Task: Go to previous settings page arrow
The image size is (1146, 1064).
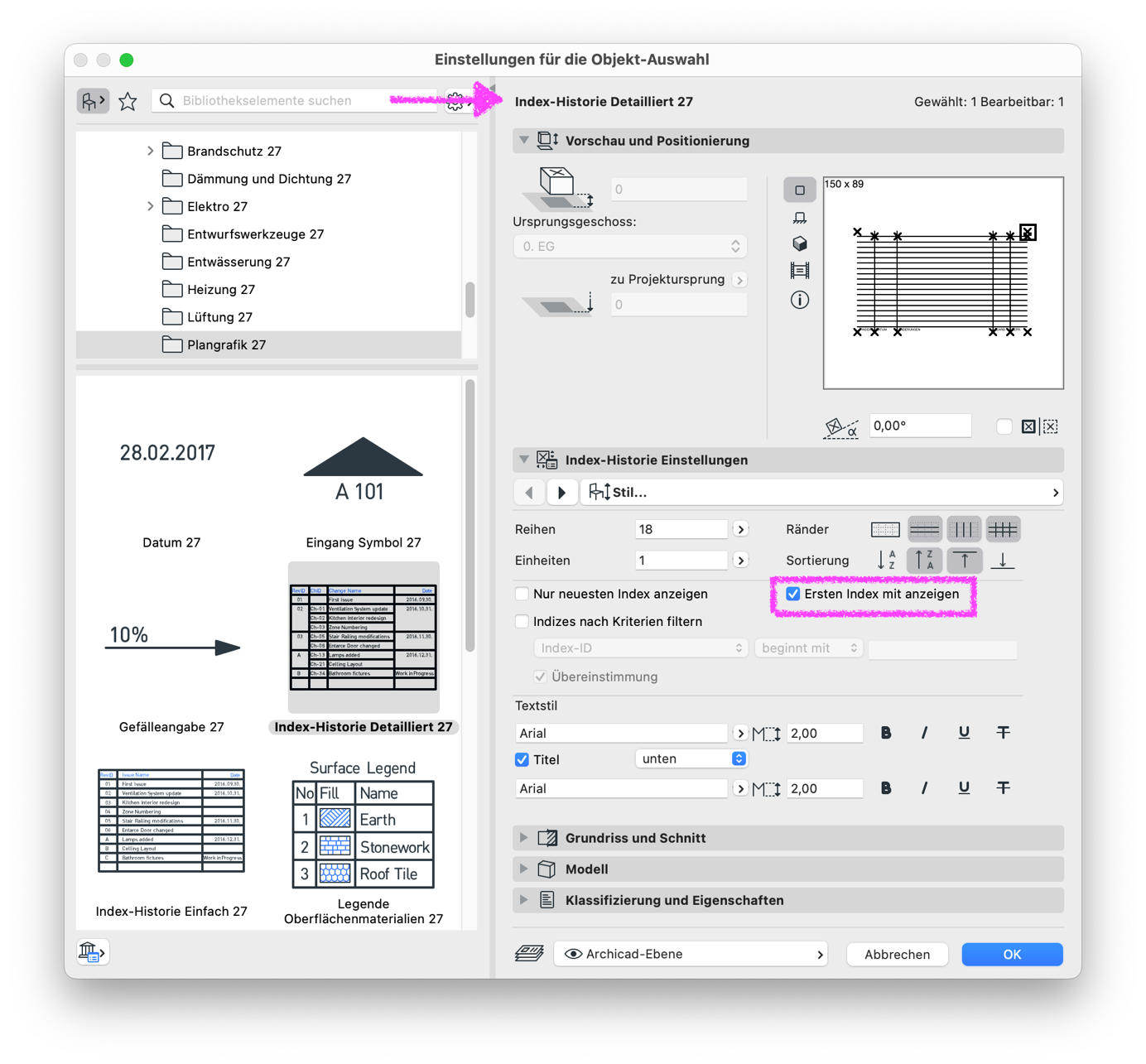Action: [x=530, y=492]
